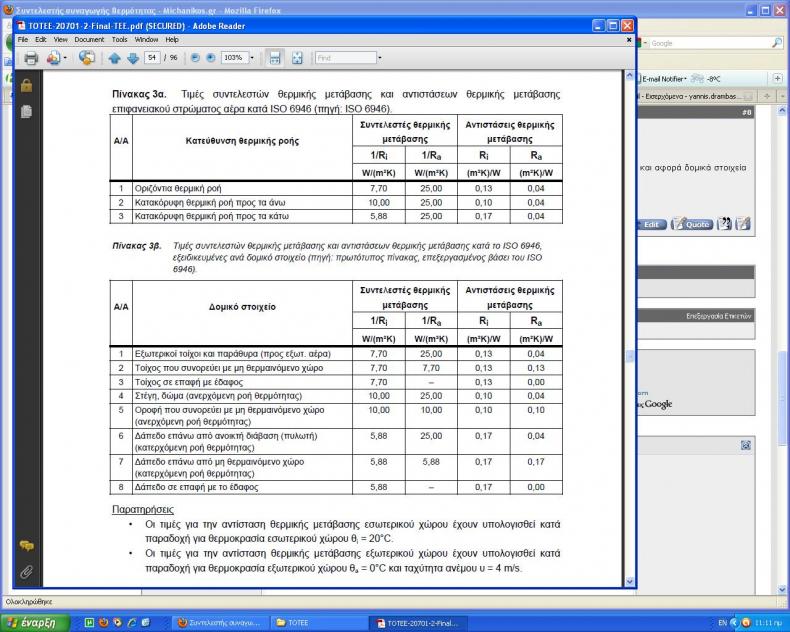Open the dropdown beside the collaboration icon
790x632 pixels.
65,58
